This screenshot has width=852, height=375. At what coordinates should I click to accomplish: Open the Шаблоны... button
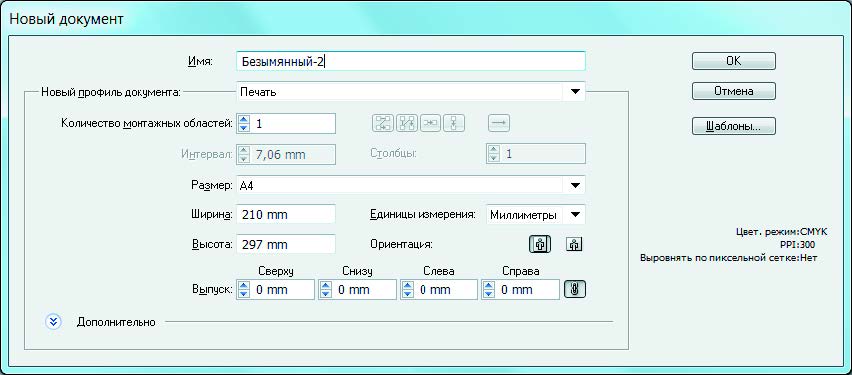pos(734,126)
